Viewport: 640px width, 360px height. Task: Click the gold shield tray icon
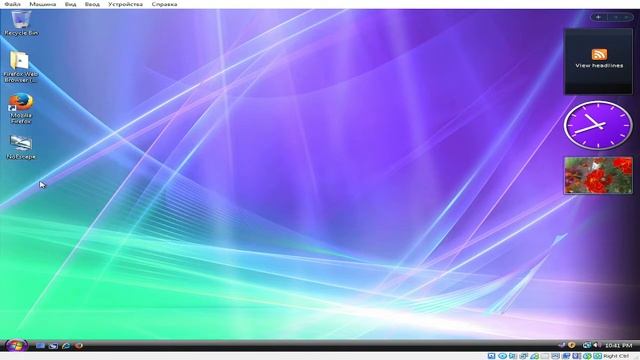pos(571,345)
